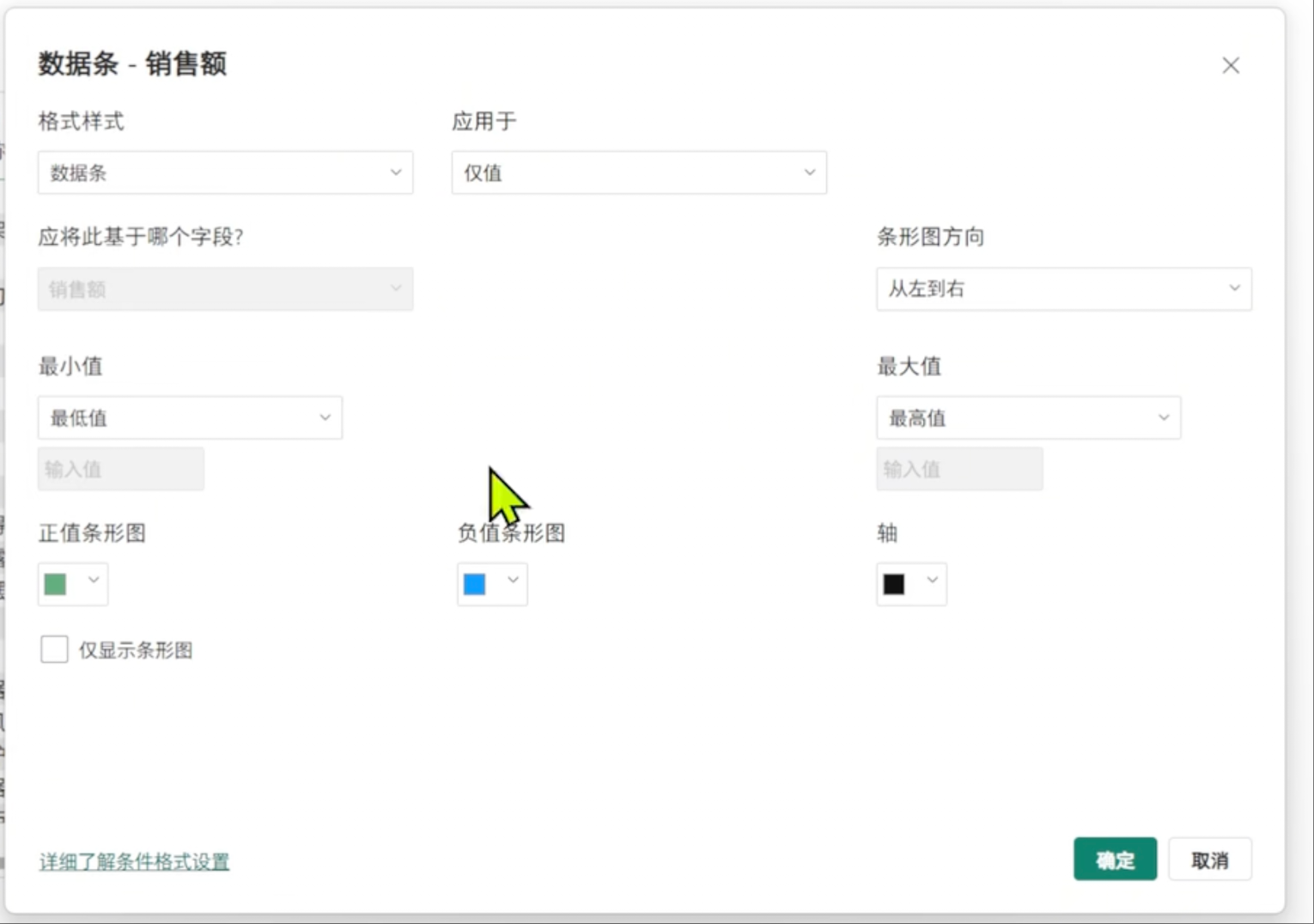Cancel the dialog using 取消
This screenshot has width=1314, height=924.
point(1211,859)
